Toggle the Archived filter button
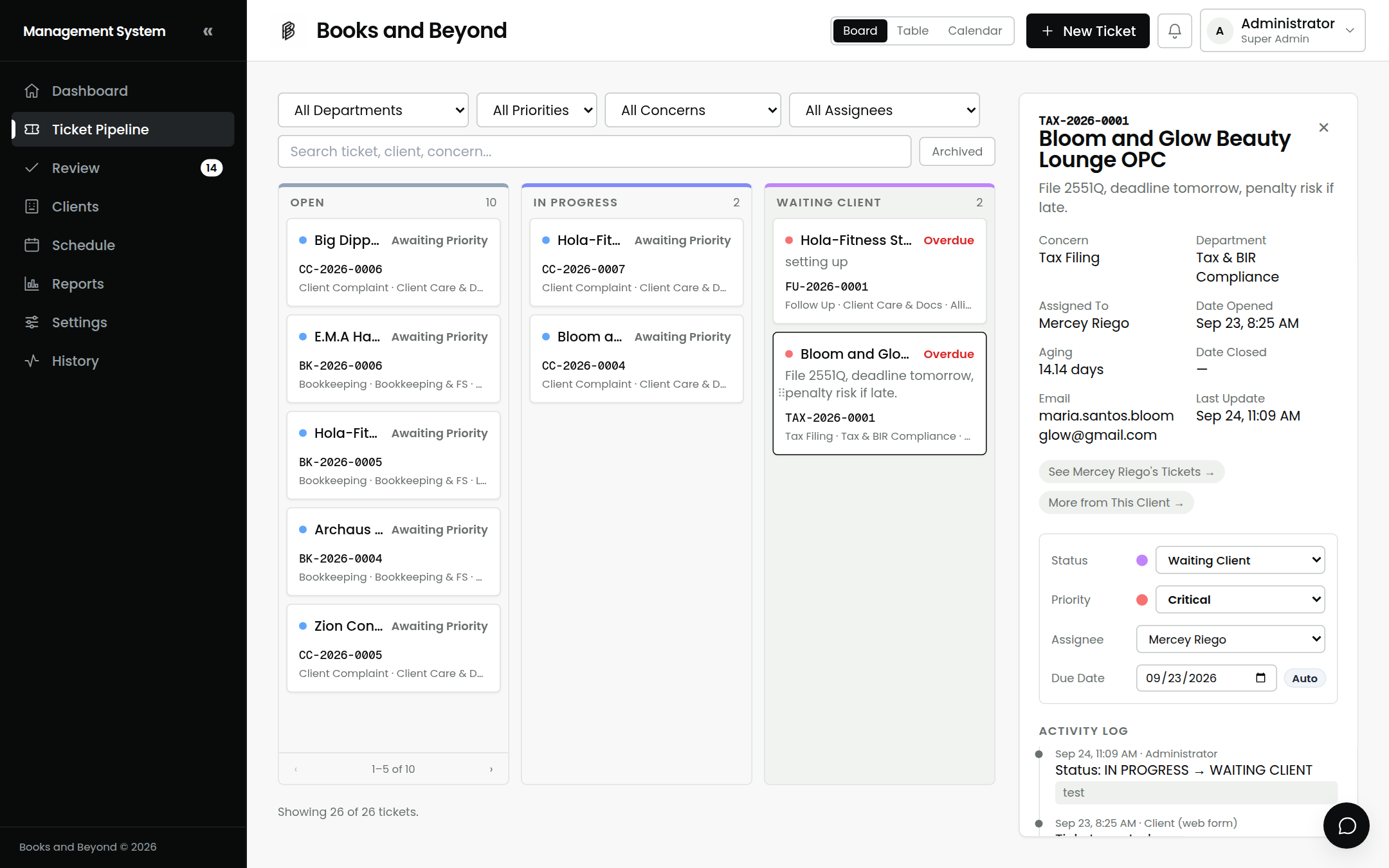Viewport: 1389px width, 868px height. click(957, 151)
